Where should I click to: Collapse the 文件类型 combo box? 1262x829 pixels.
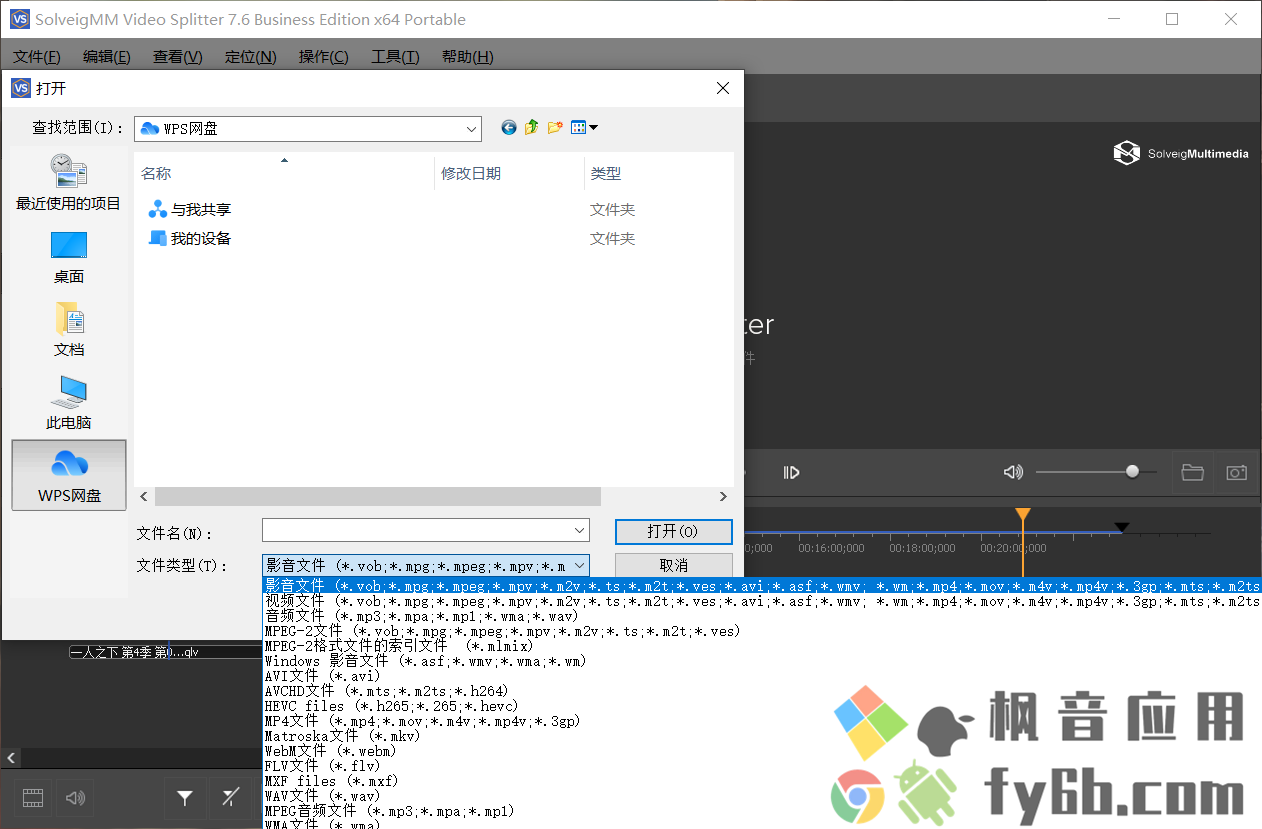(579, 566)
